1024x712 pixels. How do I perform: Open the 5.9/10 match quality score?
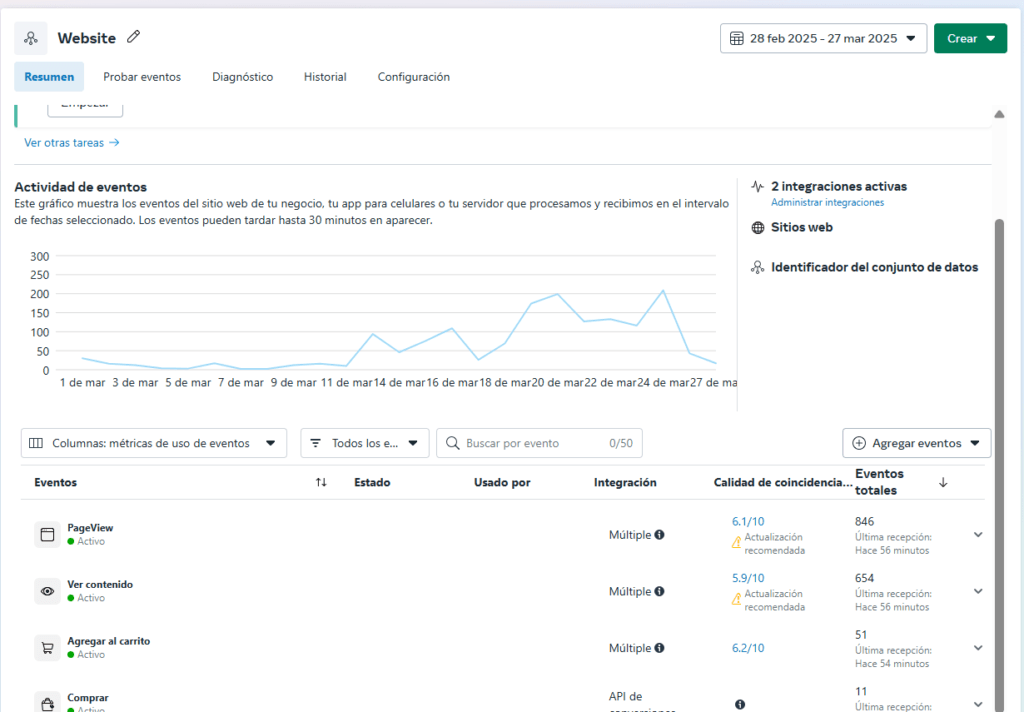tap(748, 578)
